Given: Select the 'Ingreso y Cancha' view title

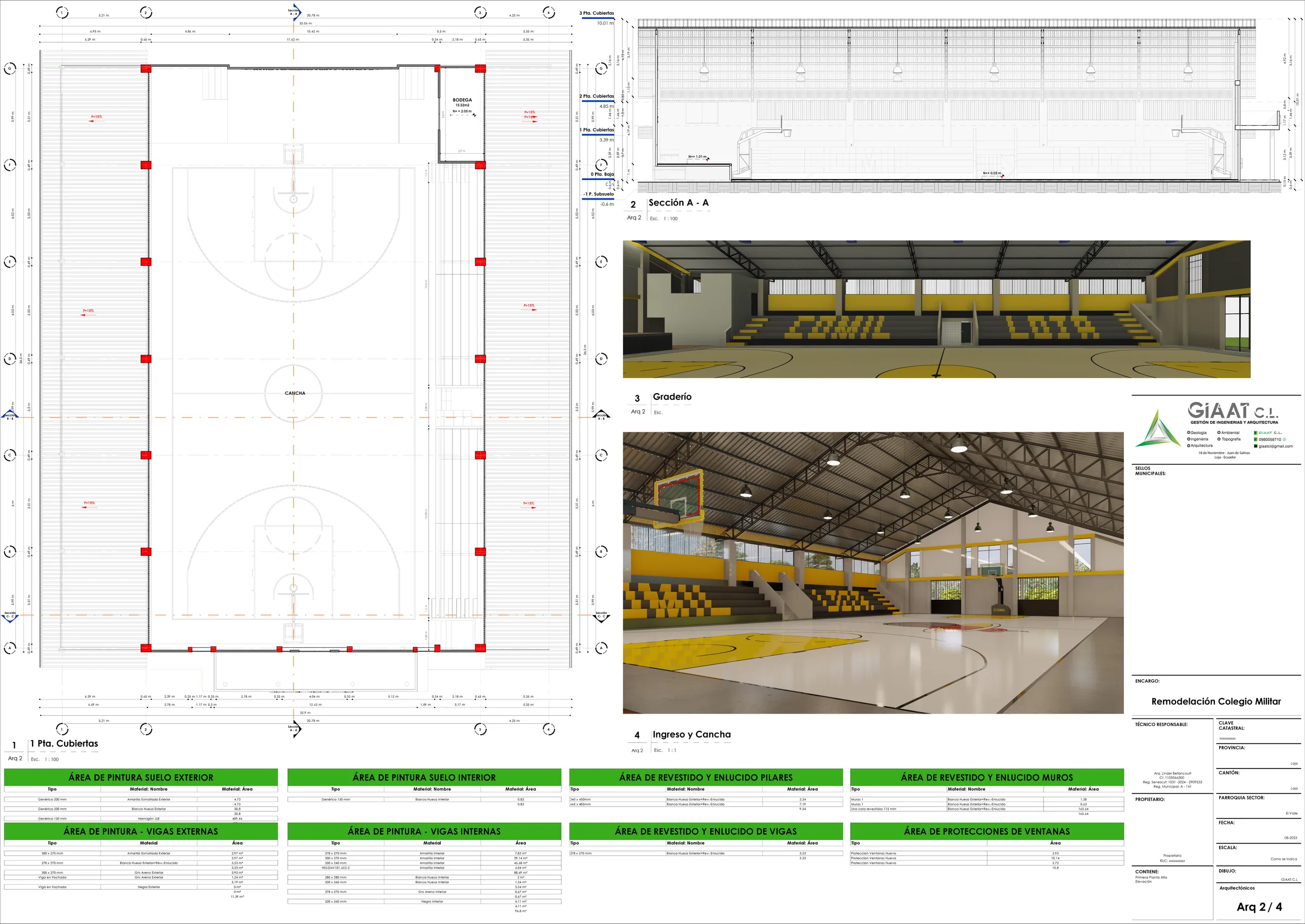Looking at the screenshot, I should pos(692,735).
